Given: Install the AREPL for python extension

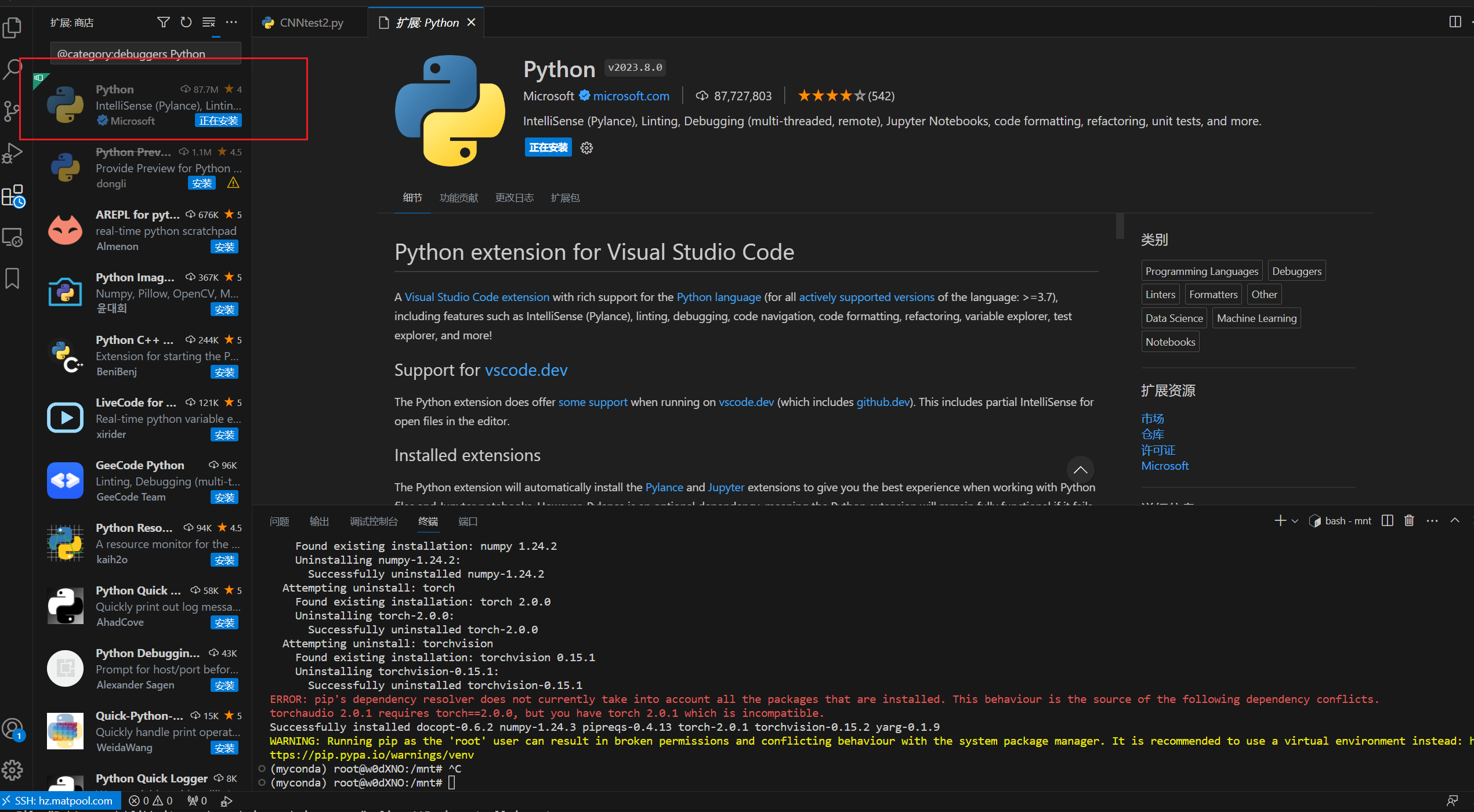Looking at the screenshot, I should tap(224, 247).
